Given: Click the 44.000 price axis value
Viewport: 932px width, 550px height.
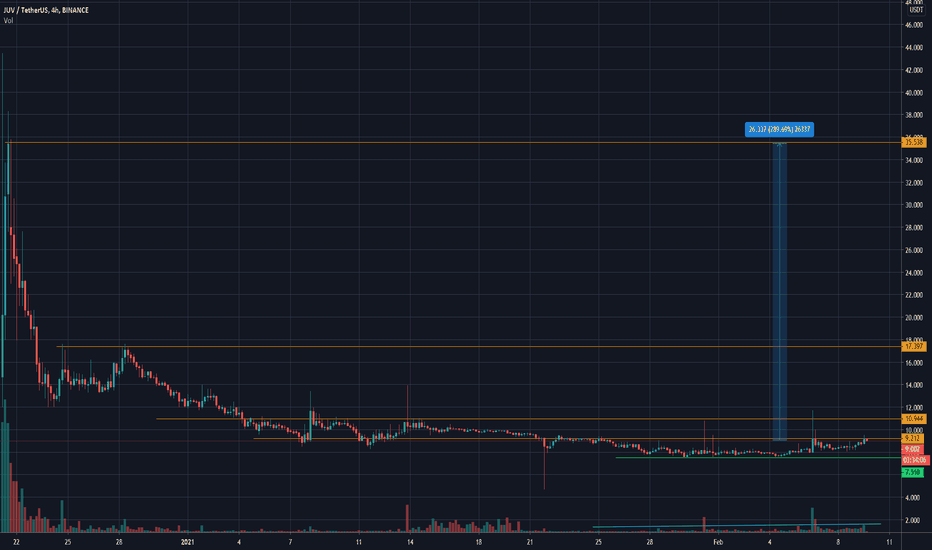Looking at the screenshot, I should click(914, 48).
